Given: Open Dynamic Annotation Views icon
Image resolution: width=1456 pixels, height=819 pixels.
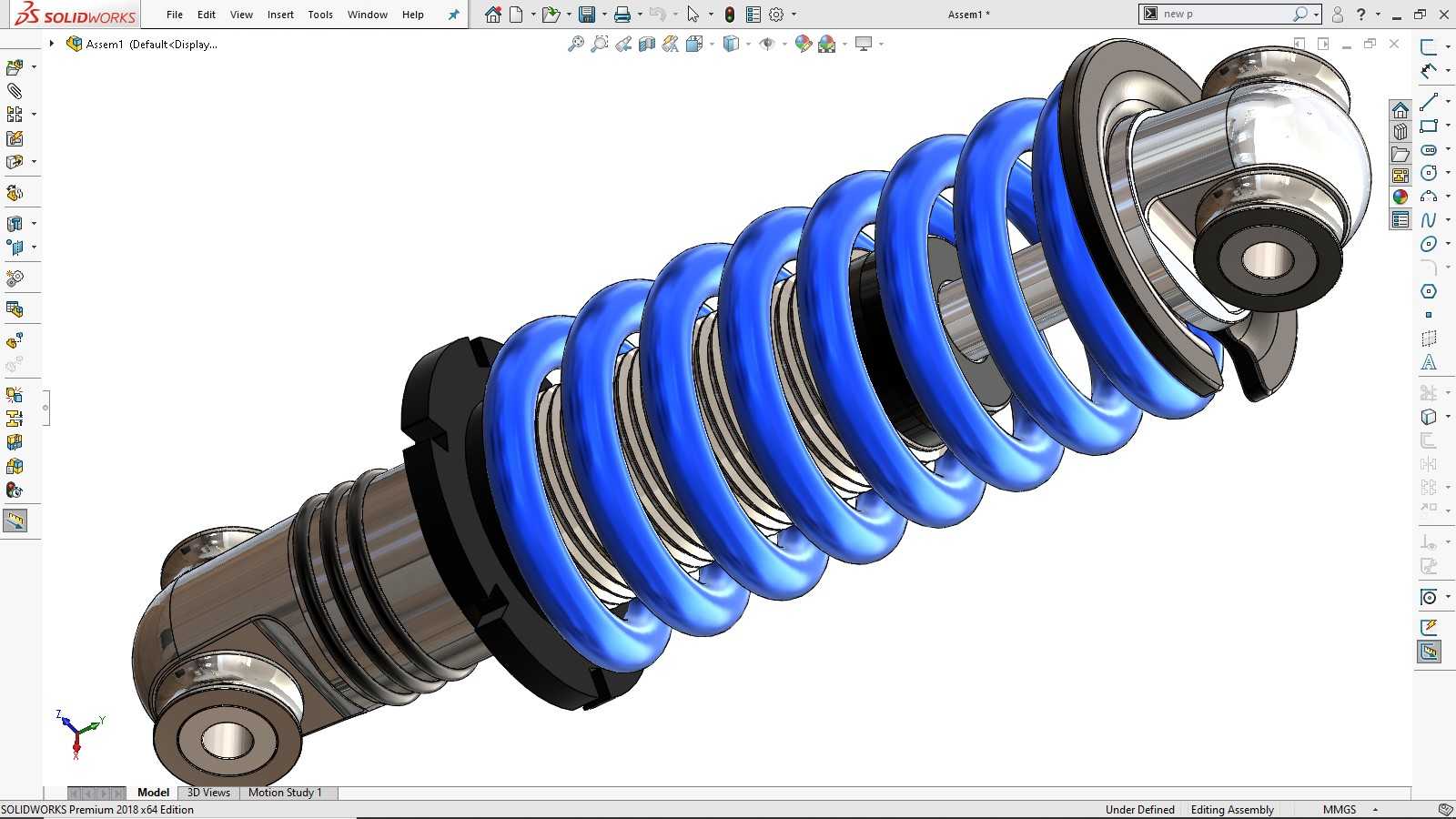Looking at the screenshot, I should [671, 44].
